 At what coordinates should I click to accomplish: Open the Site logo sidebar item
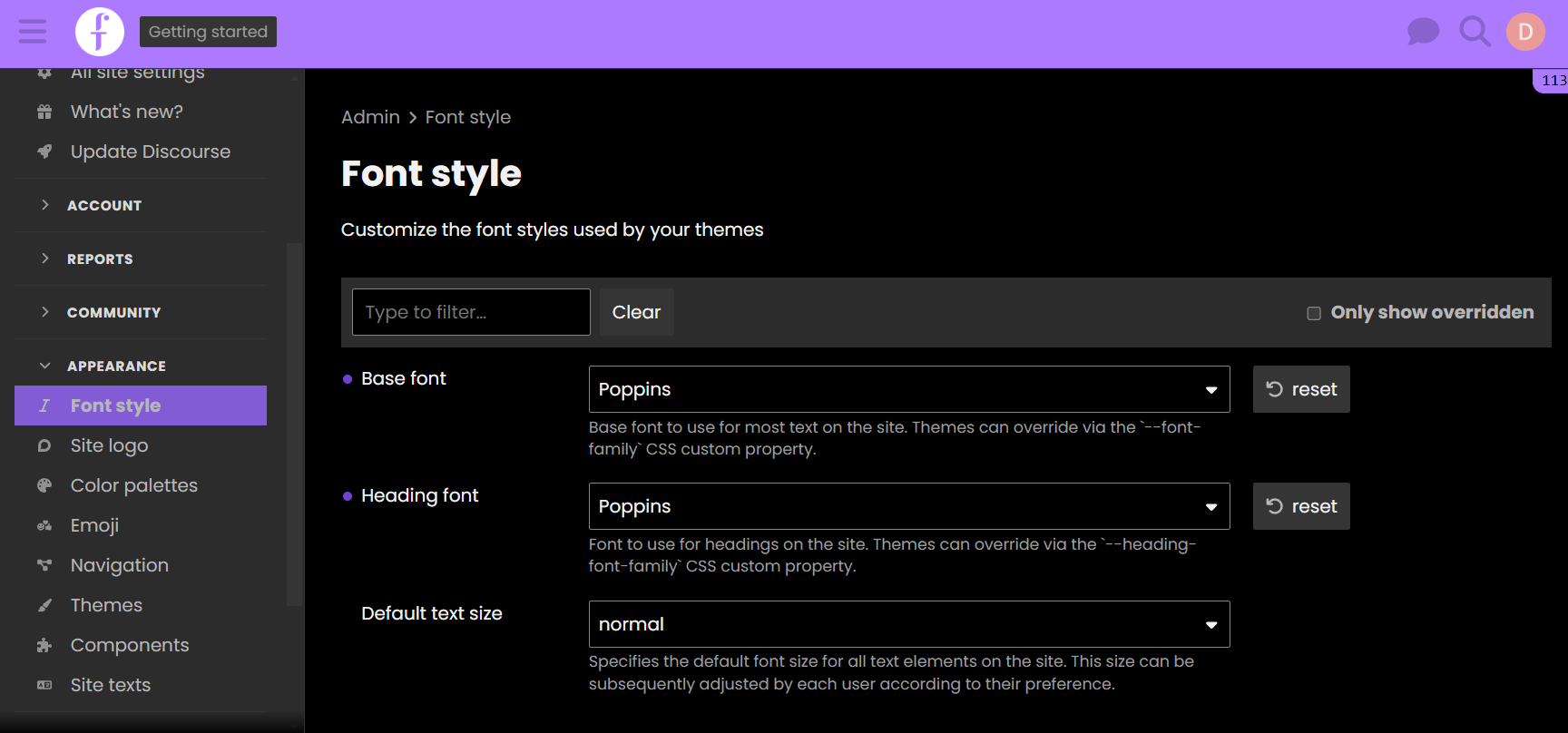point(109,445)
